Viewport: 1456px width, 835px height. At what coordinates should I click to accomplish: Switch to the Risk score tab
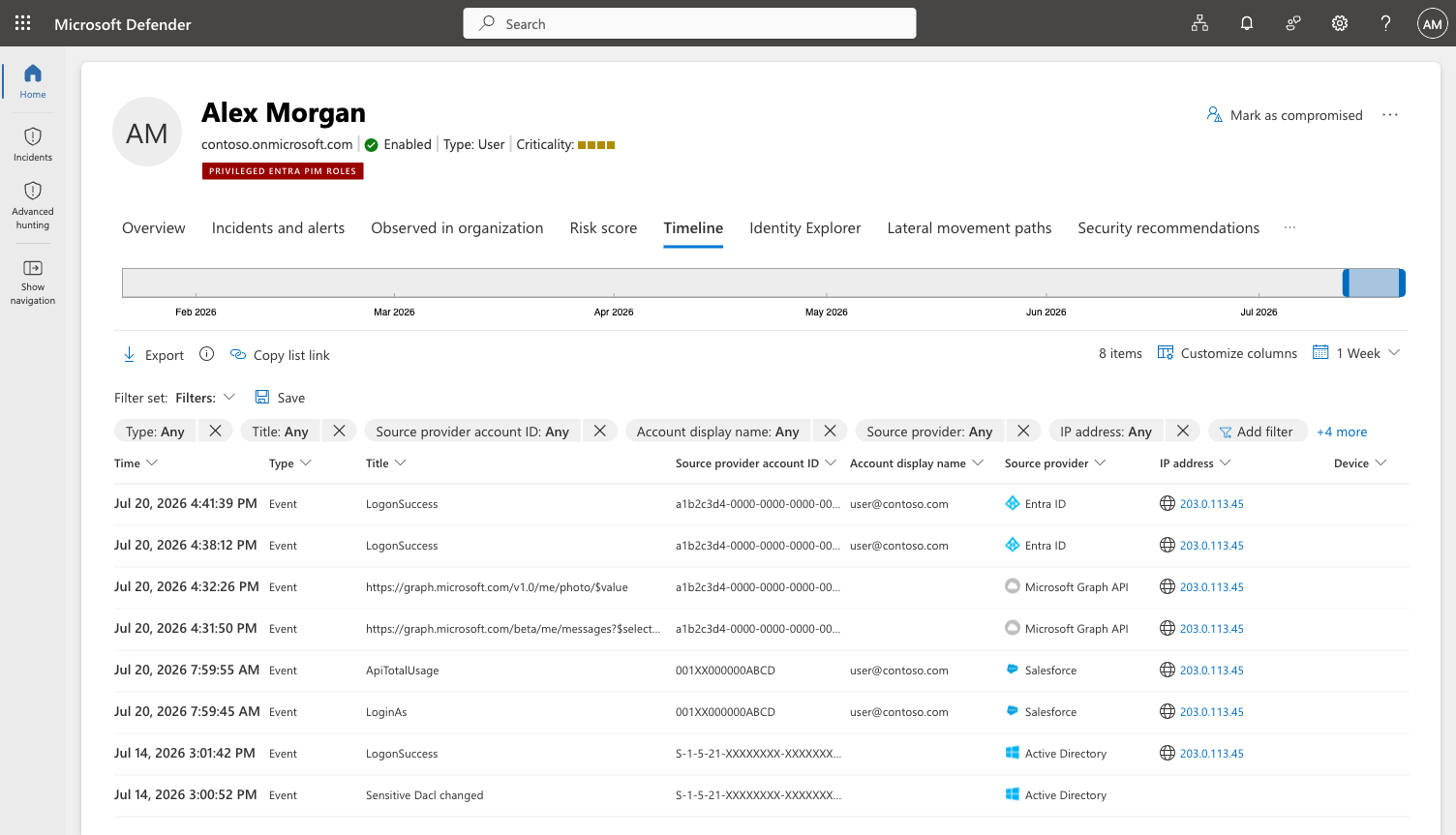603,228
